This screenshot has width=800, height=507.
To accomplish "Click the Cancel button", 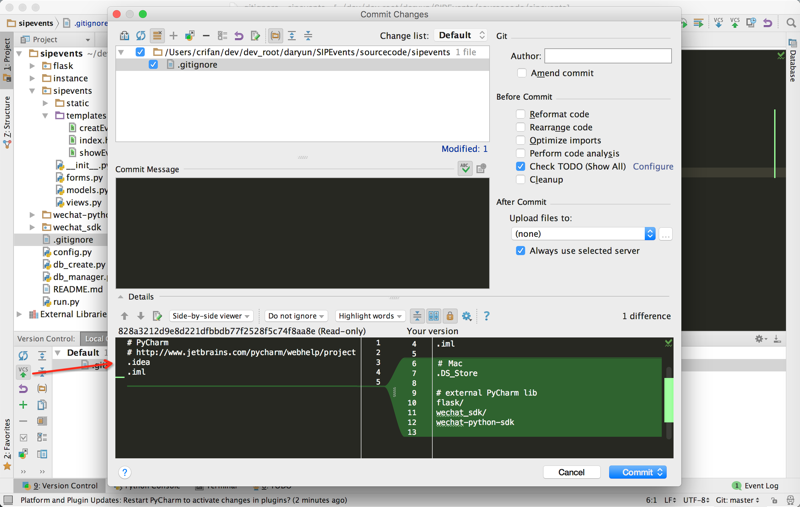I will point(571,472).
